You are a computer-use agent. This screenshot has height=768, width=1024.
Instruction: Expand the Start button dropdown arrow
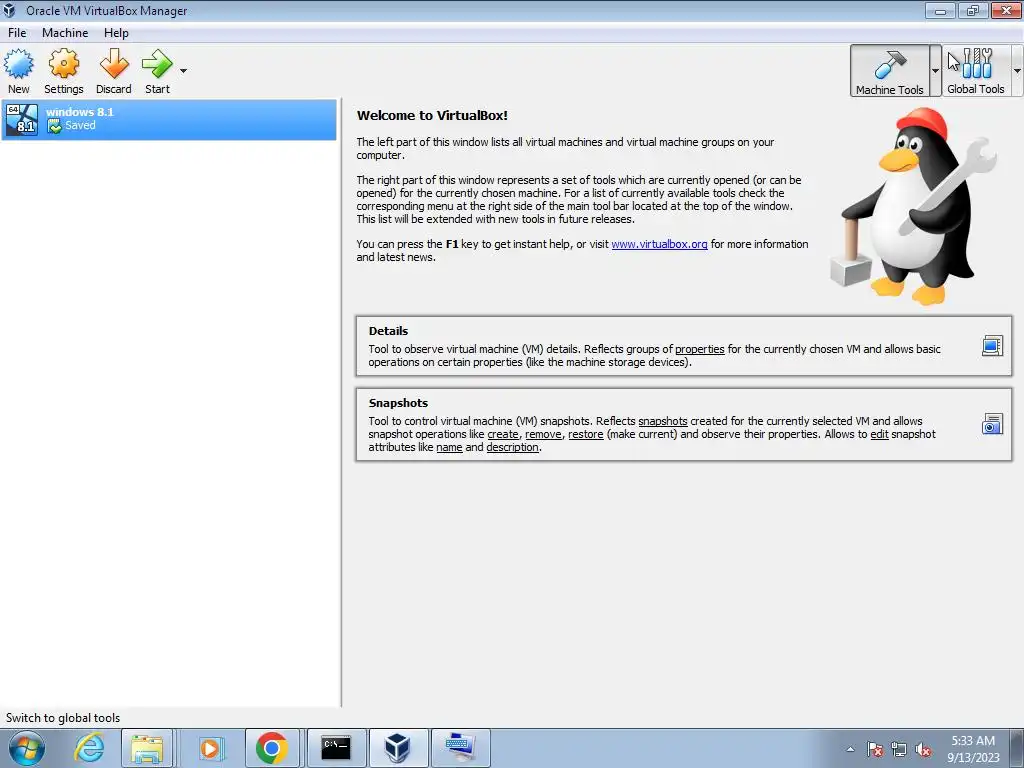[183, 71]
